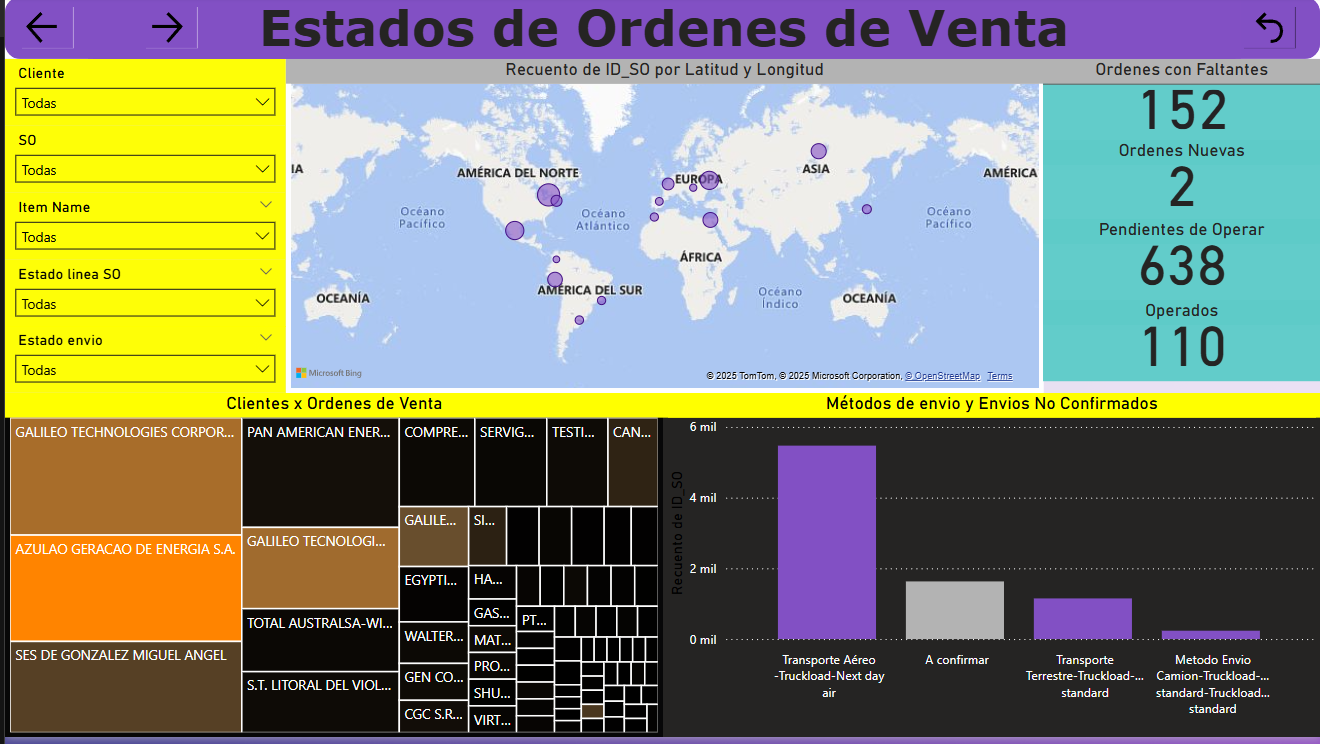1320x744 pixels.
Task: Collapse the Estado envio header chevron
Action: pyautogui.click(x=266, y=337)
